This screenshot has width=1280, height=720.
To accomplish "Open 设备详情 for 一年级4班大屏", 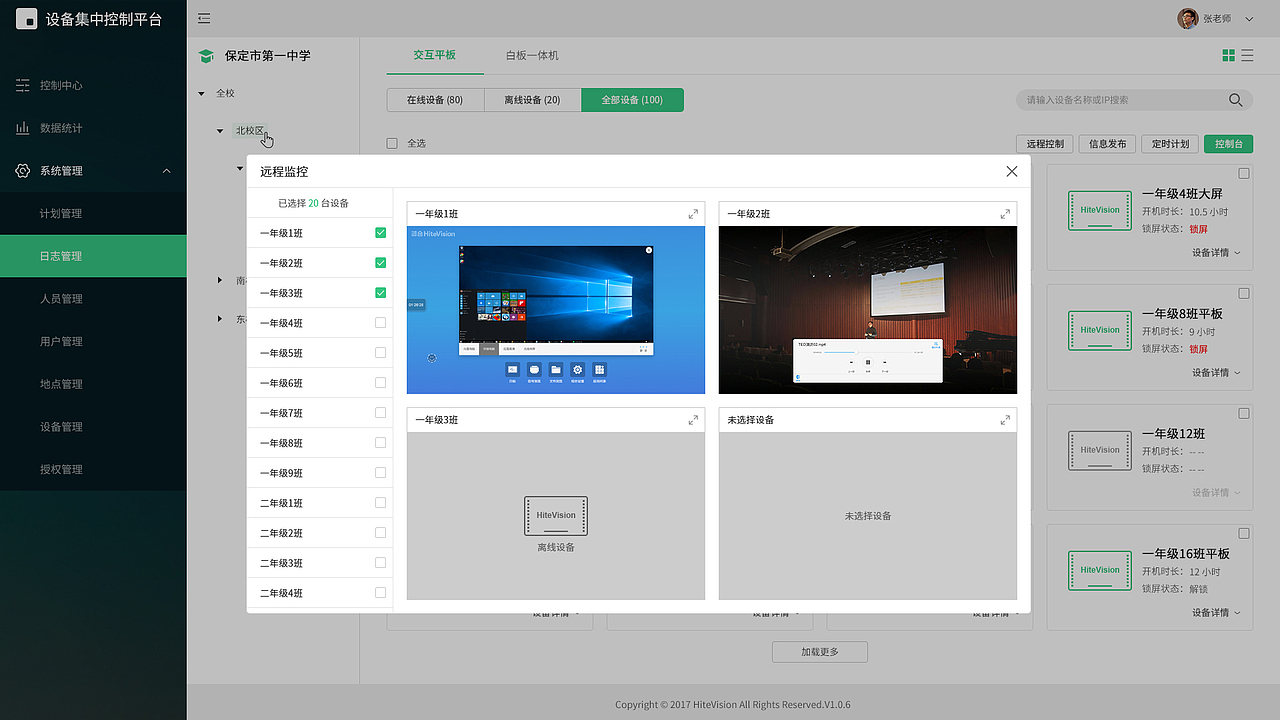I will point(1212,252).
